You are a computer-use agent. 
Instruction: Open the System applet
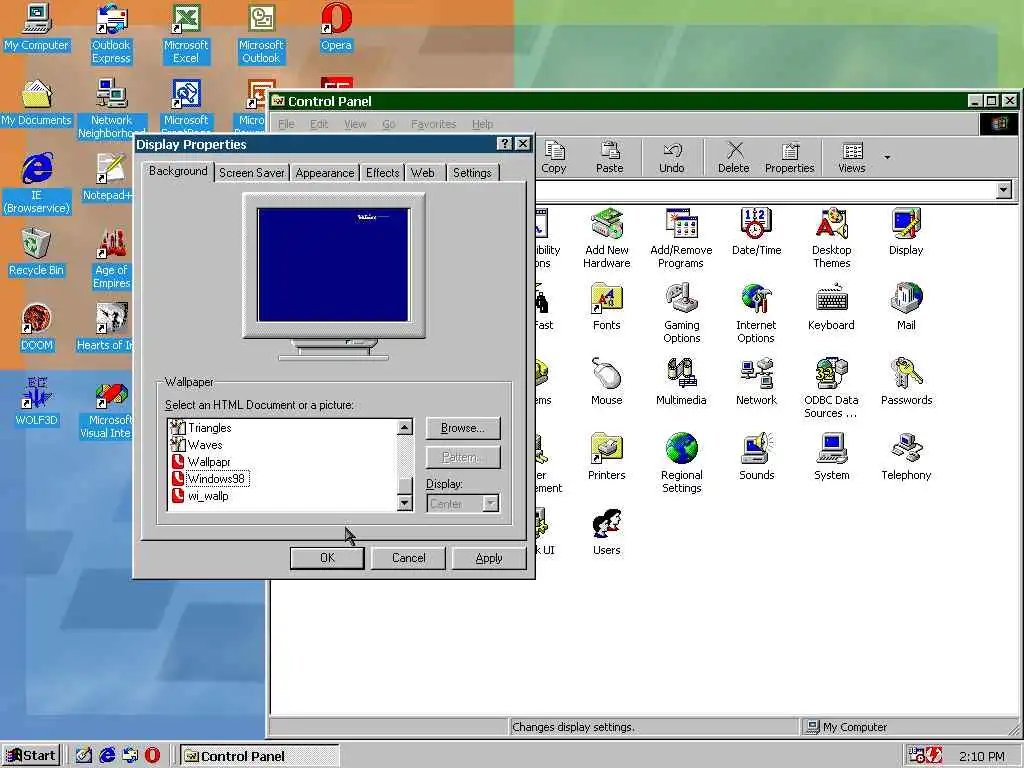pyautogui.click(x=831, y=456)
